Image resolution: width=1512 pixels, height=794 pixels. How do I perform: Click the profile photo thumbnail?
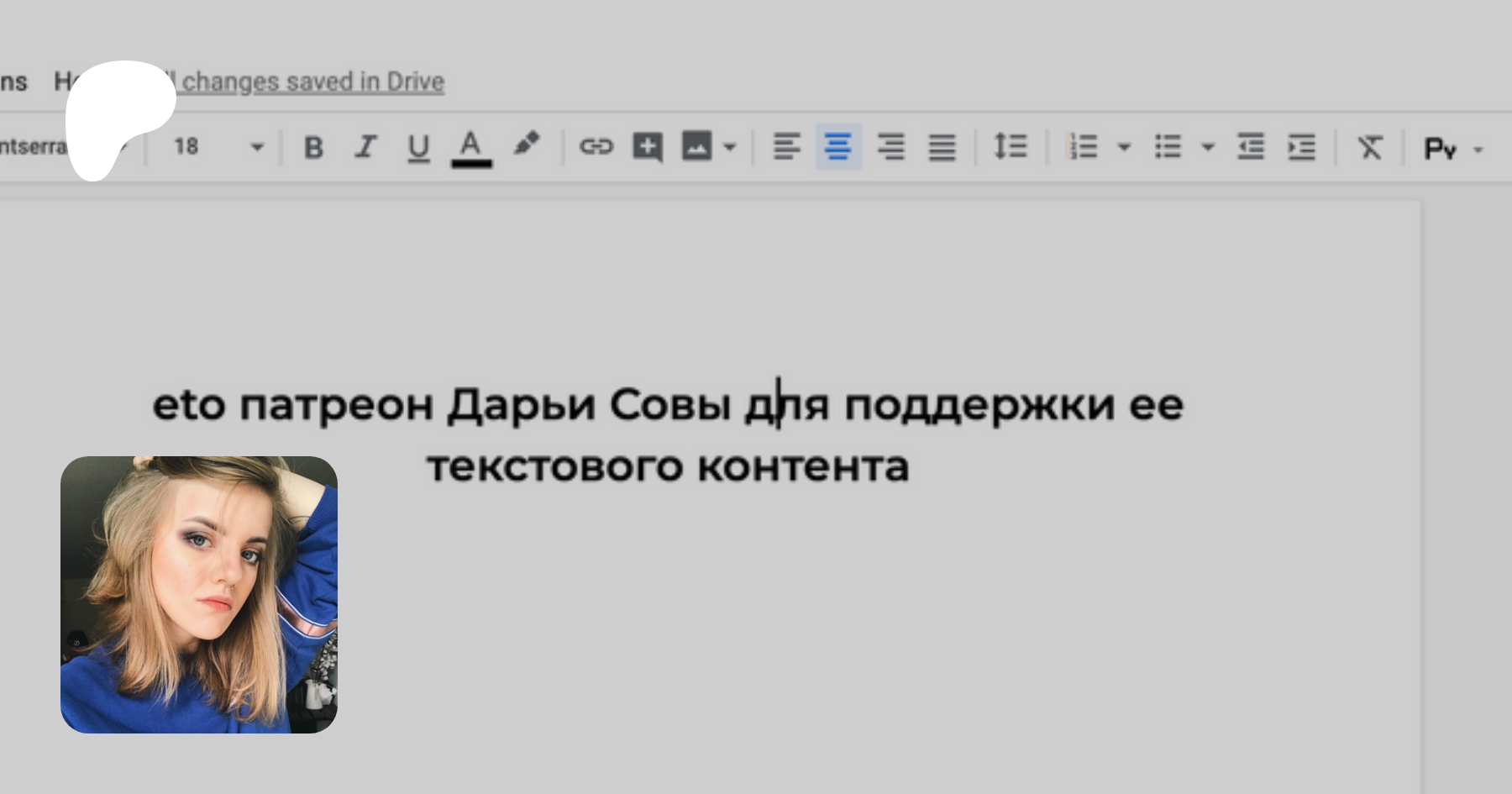click(199, 595)
